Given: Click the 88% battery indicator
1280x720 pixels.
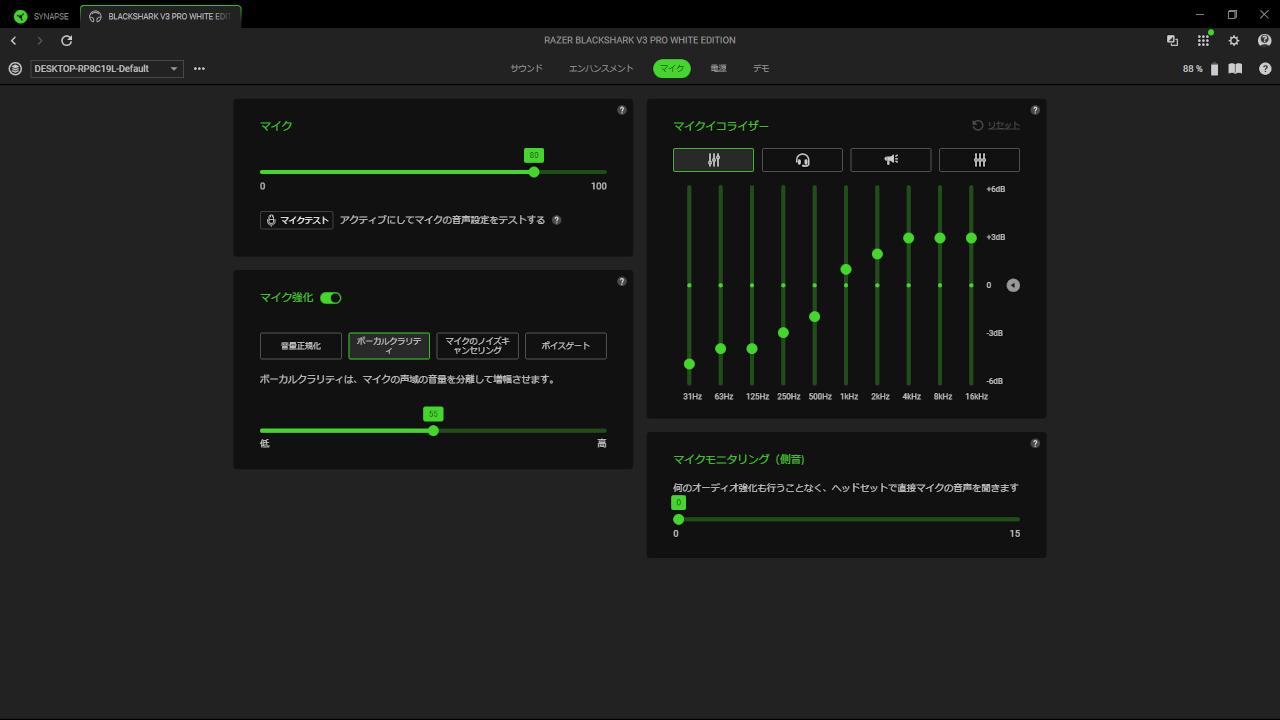Looking at the screenshot, I should tap(1200, 69).
